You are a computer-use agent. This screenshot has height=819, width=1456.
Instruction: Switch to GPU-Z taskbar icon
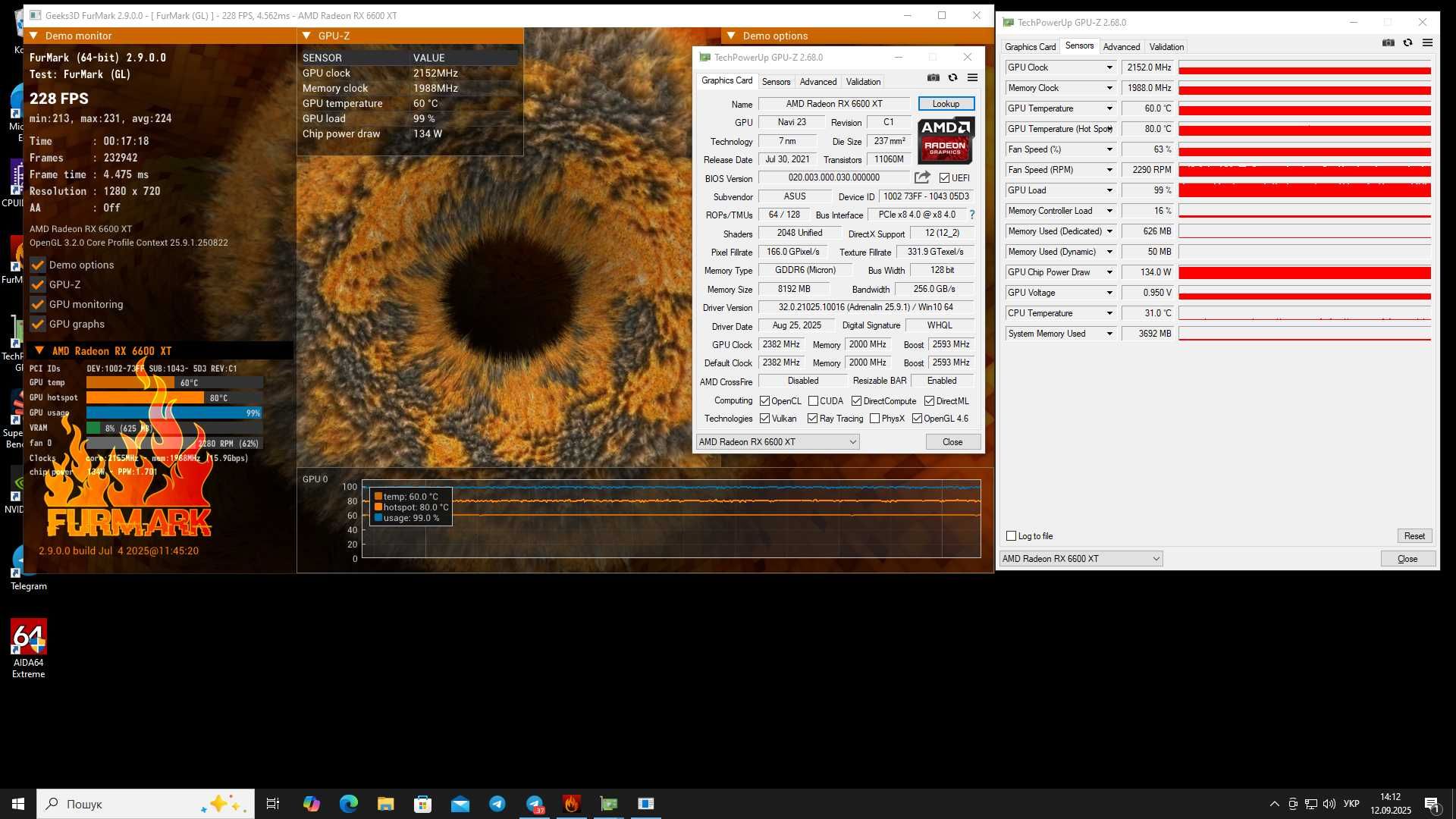click(609, 804)
